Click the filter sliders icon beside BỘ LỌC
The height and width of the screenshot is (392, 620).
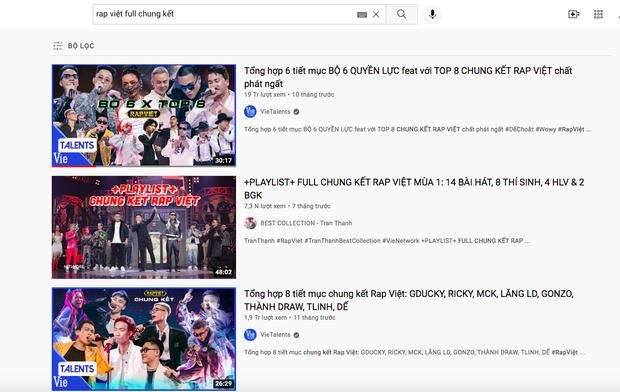tap(57, 46)
